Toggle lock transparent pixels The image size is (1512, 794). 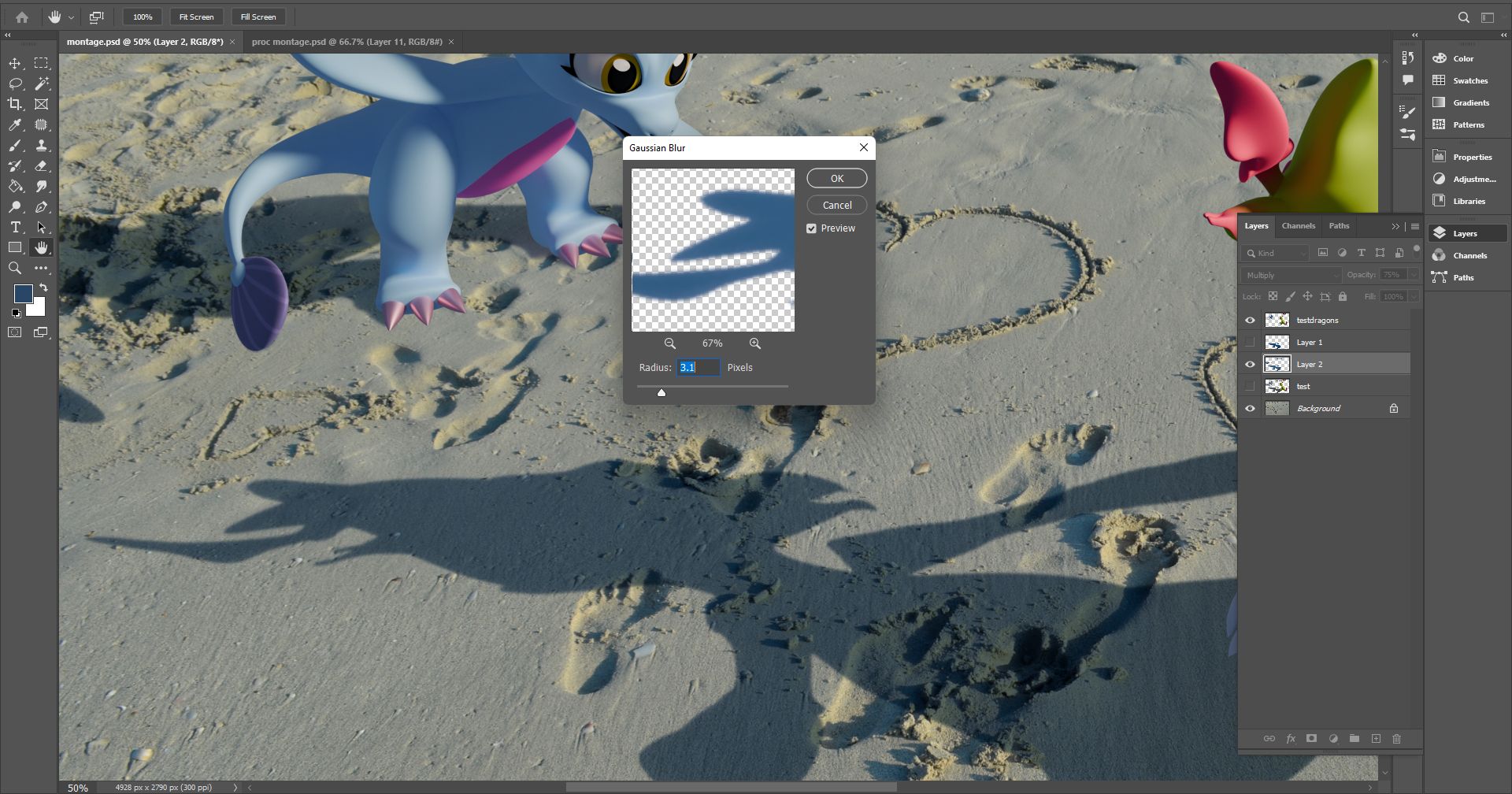[x=1273, y=297]
